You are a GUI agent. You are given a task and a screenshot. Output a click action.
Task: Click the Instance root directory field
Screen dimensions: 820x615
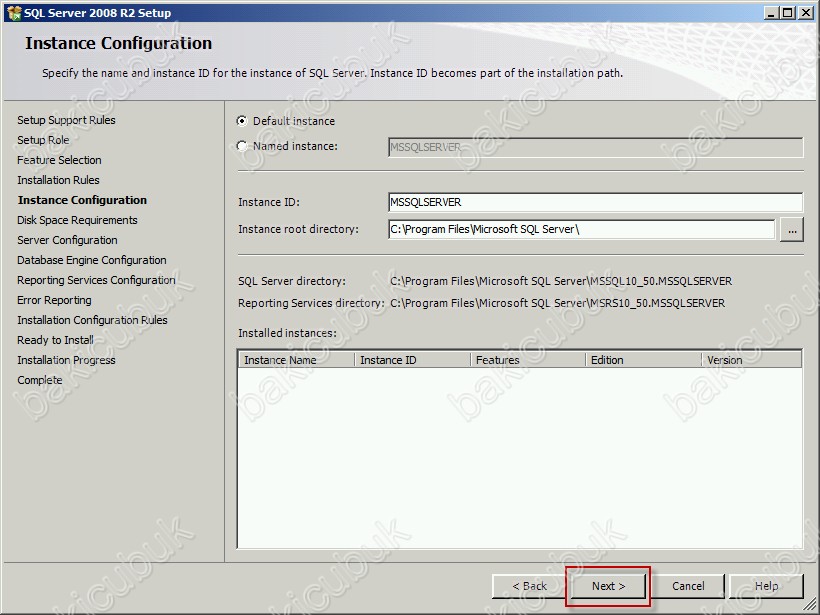[581, 230]
